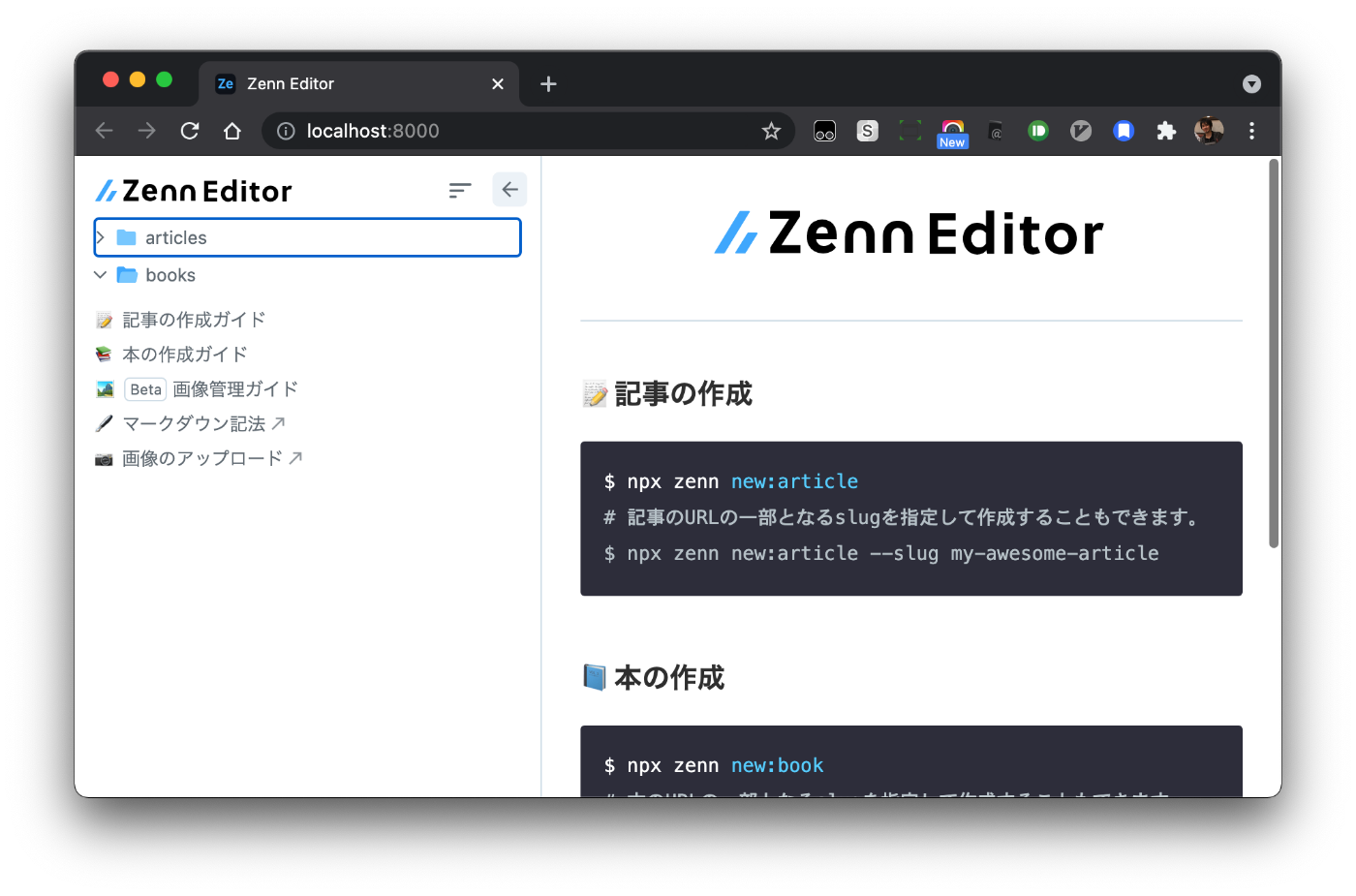Open 画像のアップロード external link
The height and width of the screenshot is (896, 1356).
click(200, 458)
